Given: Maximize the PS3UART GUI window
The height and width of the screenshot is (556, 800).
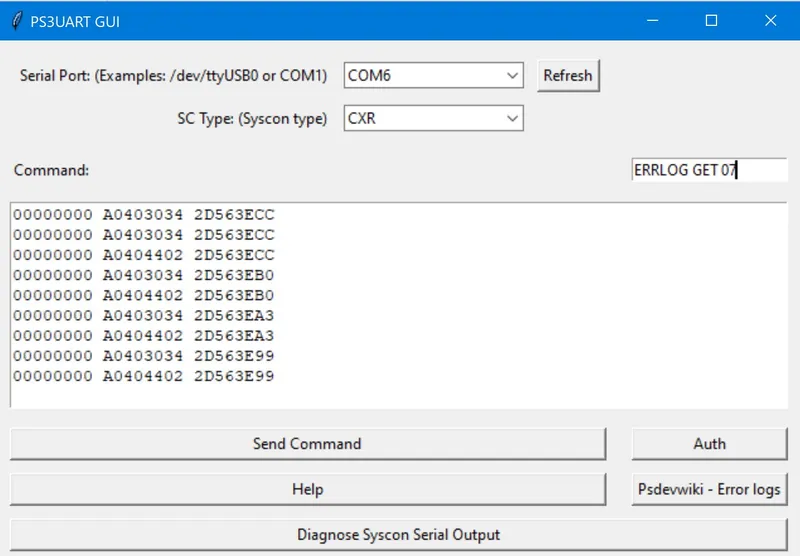Looking at the screenshot, I should [x=711, y=20].
